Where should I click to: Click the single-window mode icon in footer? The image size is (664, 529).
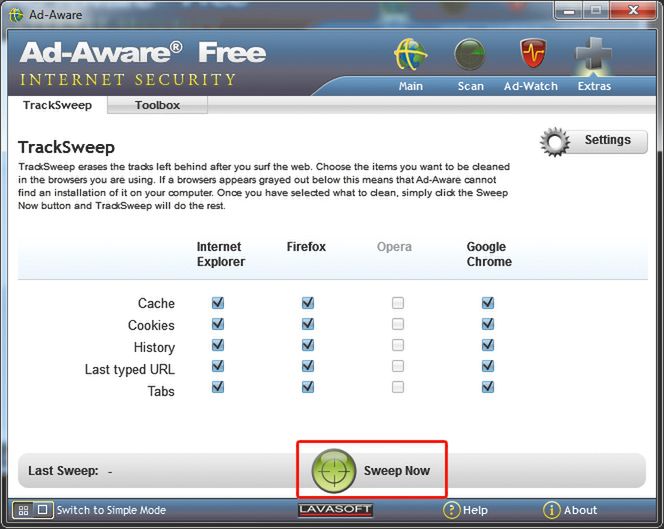(43, 510)
